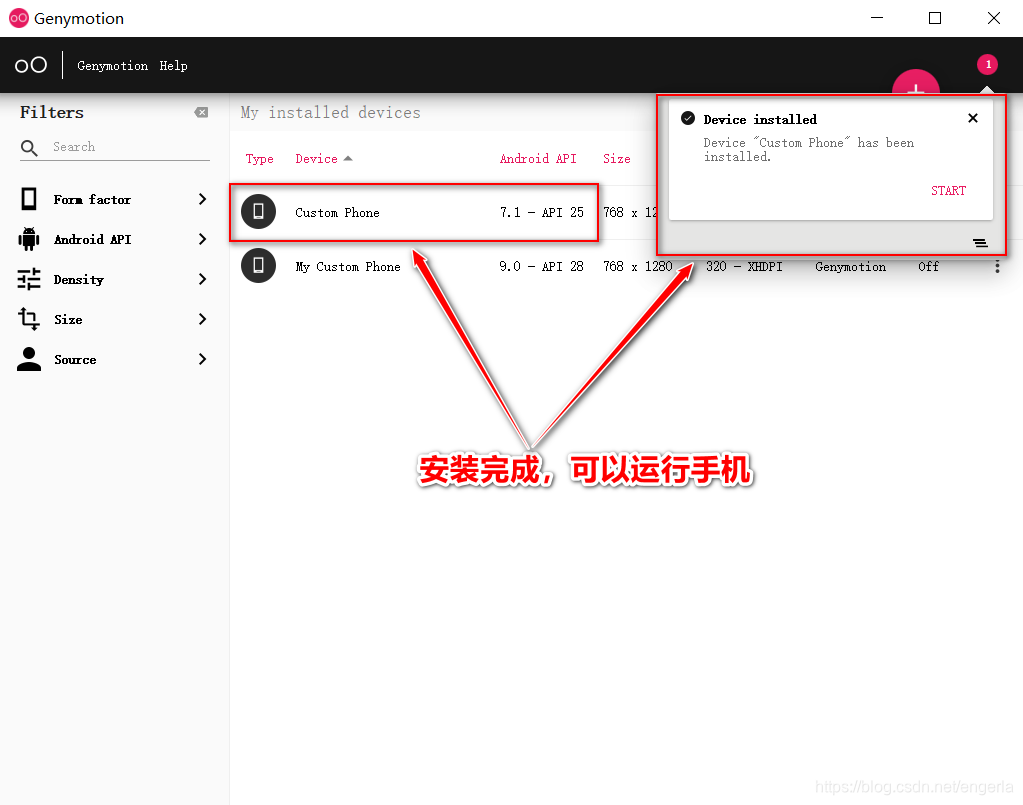This screenshot has width=1023, height=805.
Task: Click the Filters heading
Action: click(52, 112)
